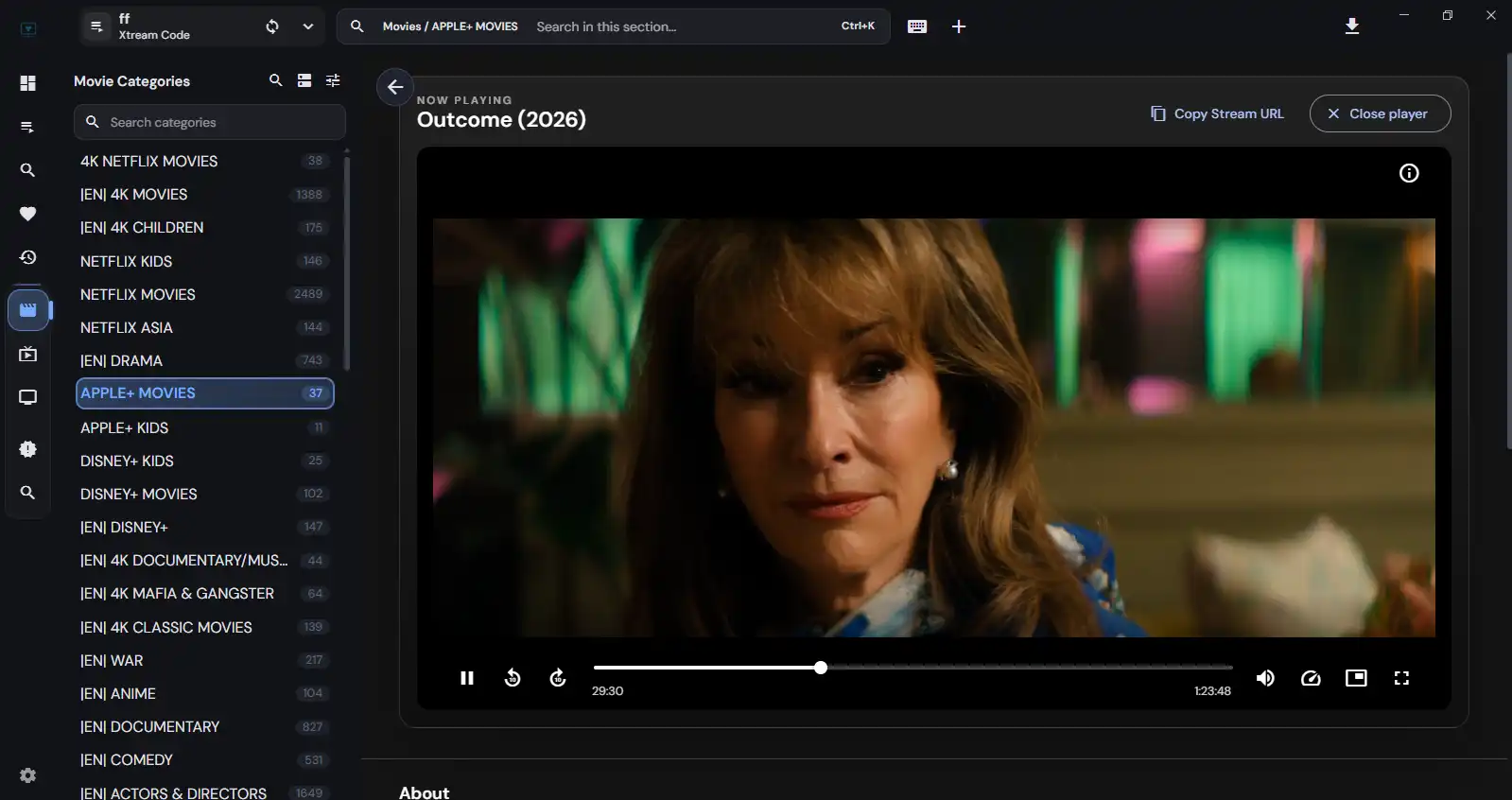
Task: Open the playlist sources icon in the sidebar
Action: tap(28, 127)
